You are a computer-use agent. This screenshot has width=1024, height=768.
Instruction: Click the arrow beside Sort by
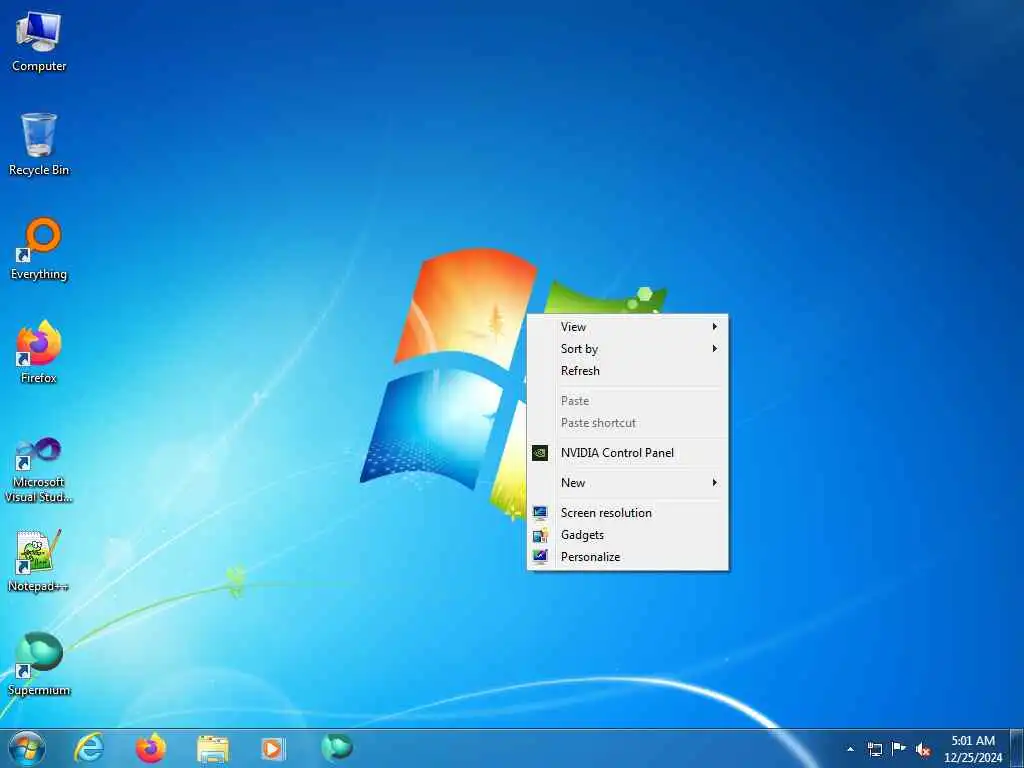pyautogui.click(x=714, y=349)
